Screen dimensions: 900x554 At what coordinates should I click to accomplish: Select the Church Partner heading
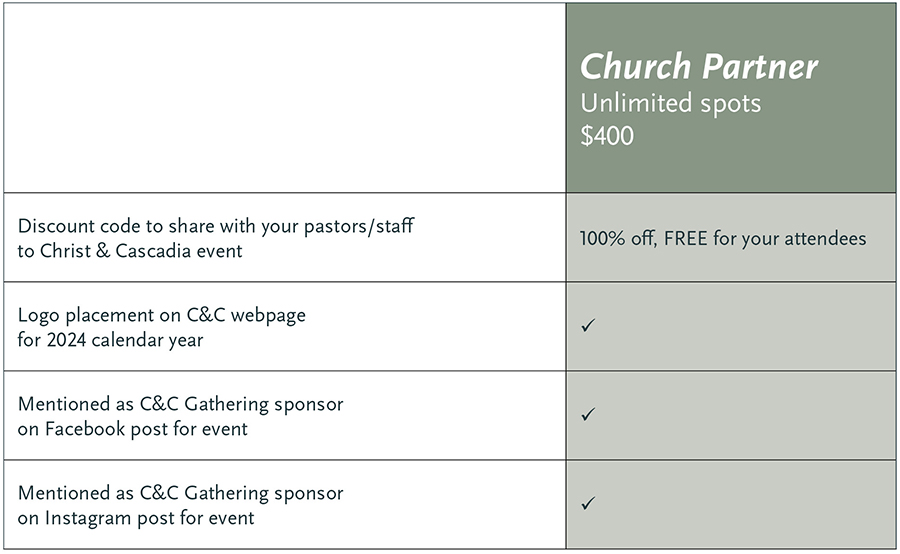click(x=699, y=67)
